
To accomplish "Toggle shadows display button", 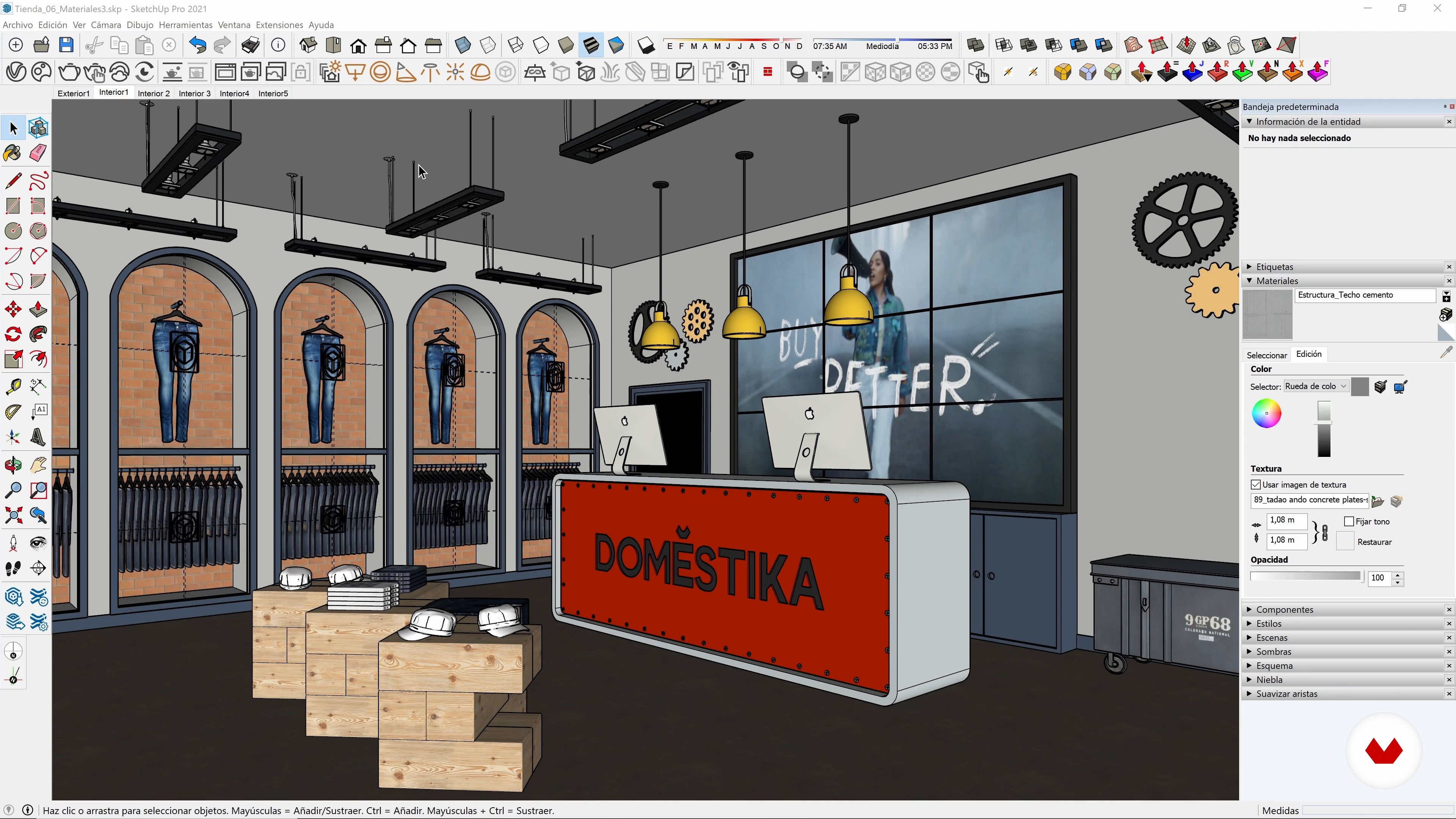I will click(646, 45).
